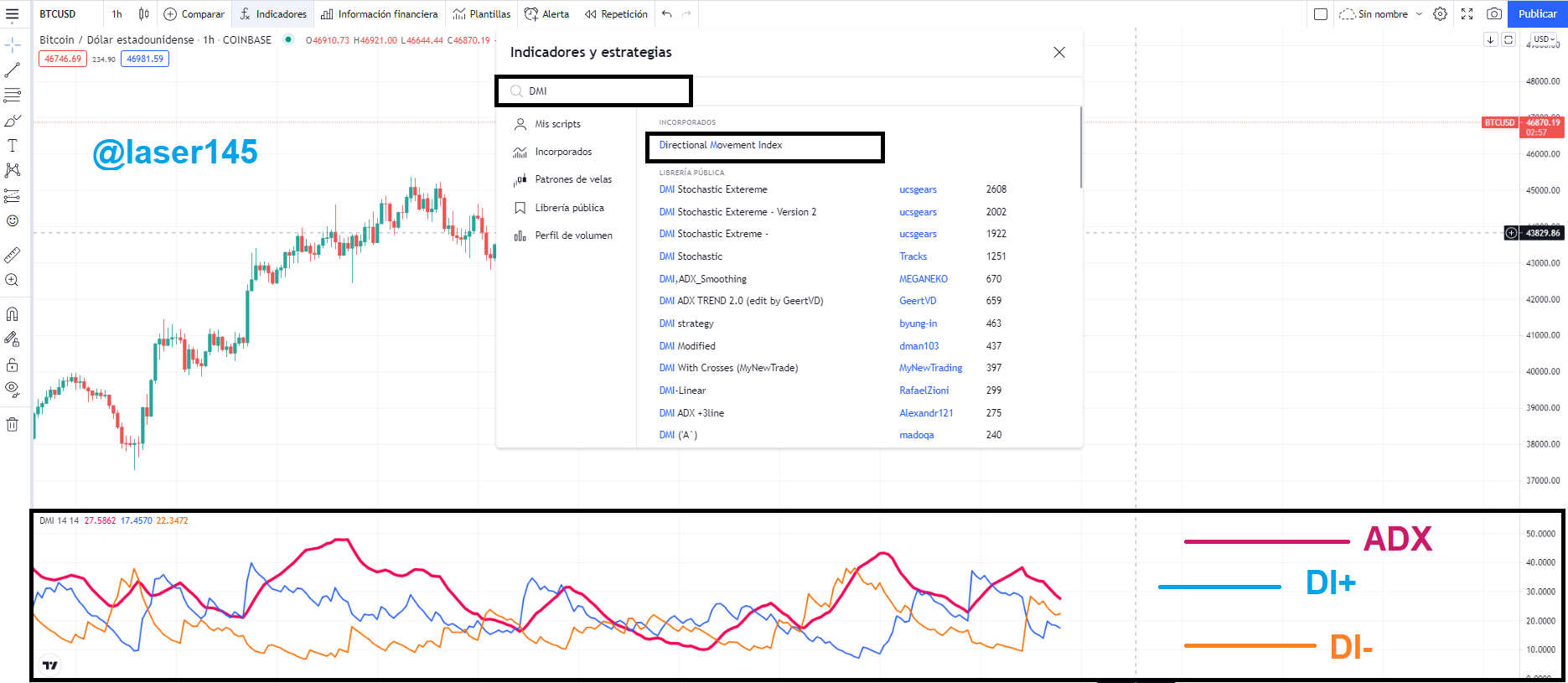Open chart settings gear
The width and height of the screenshot is (1568, 683).
pyautogui.click(x=1440, y=14)
